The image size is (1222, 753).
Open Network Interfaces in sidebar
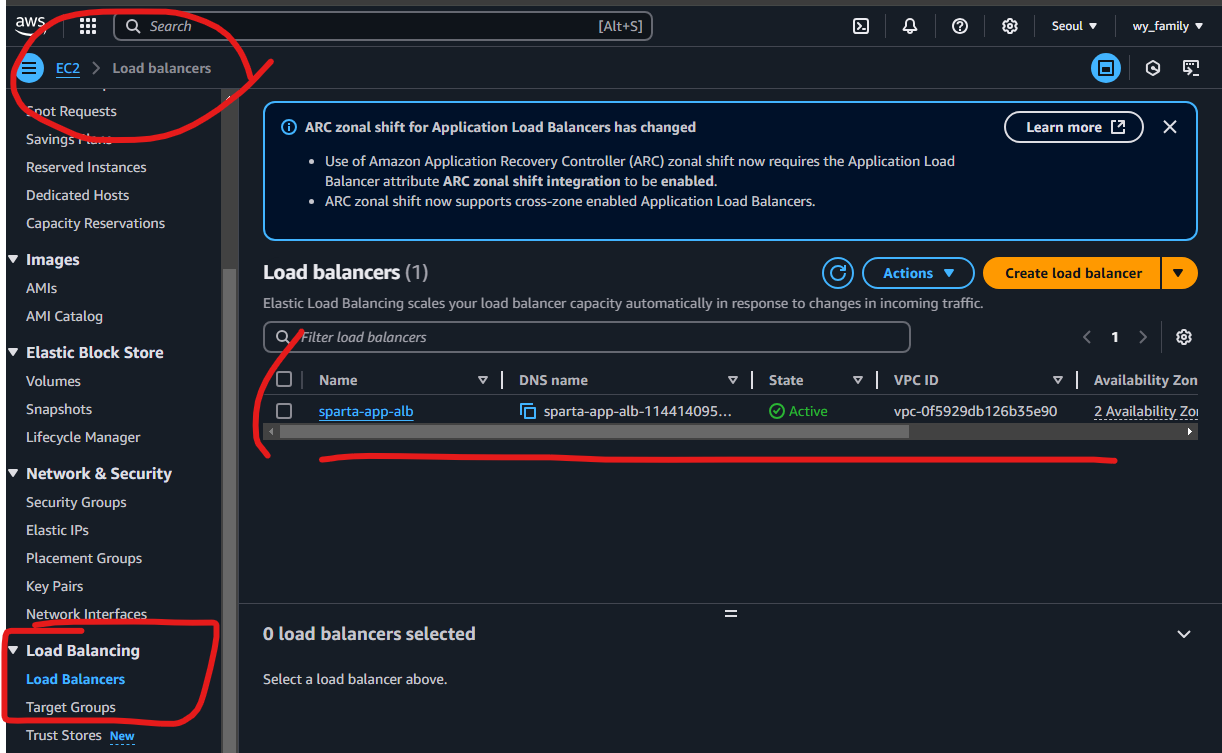(86, 614)
